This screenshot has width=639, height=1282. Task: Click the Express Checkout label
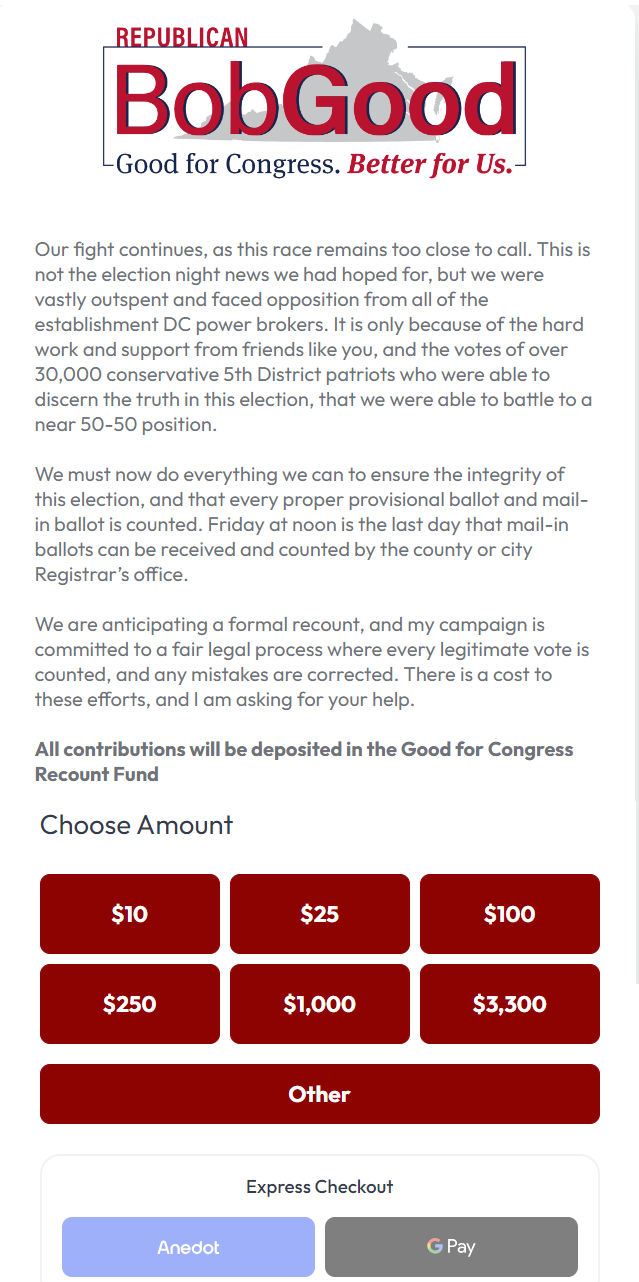(x=320, y=1187)
